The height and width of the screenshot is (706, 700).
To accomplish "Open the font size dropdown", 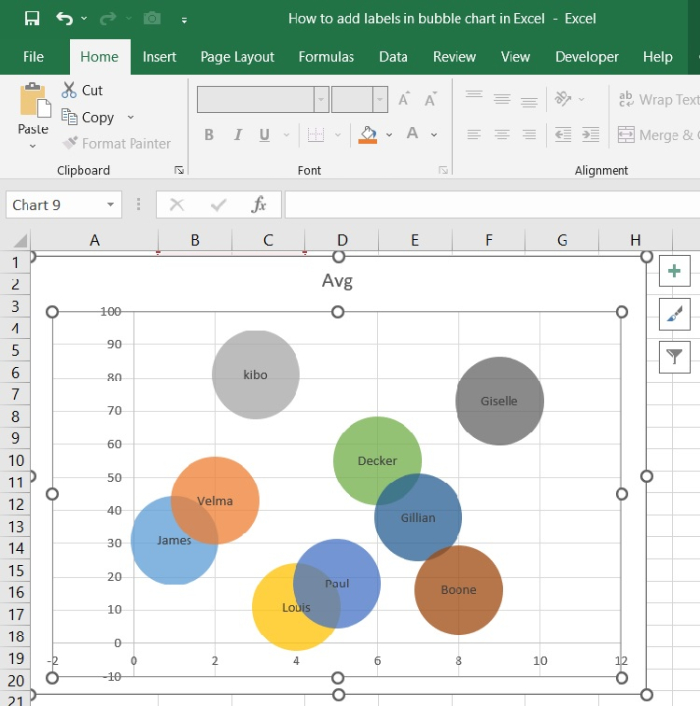I will click(x=380, y=99).
